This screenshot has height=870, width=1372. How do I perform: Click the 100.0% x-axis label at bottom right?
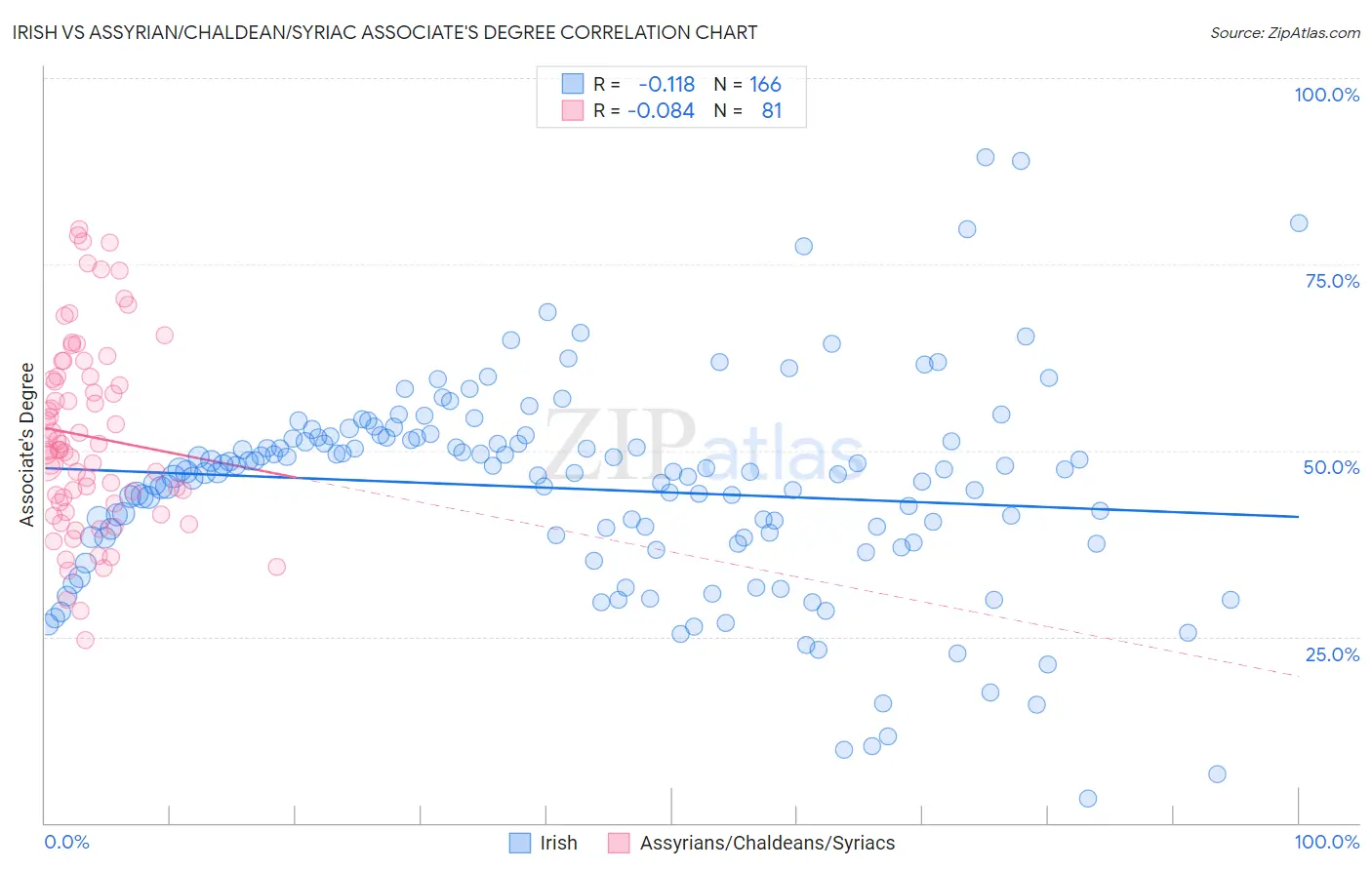(1326, 842)
